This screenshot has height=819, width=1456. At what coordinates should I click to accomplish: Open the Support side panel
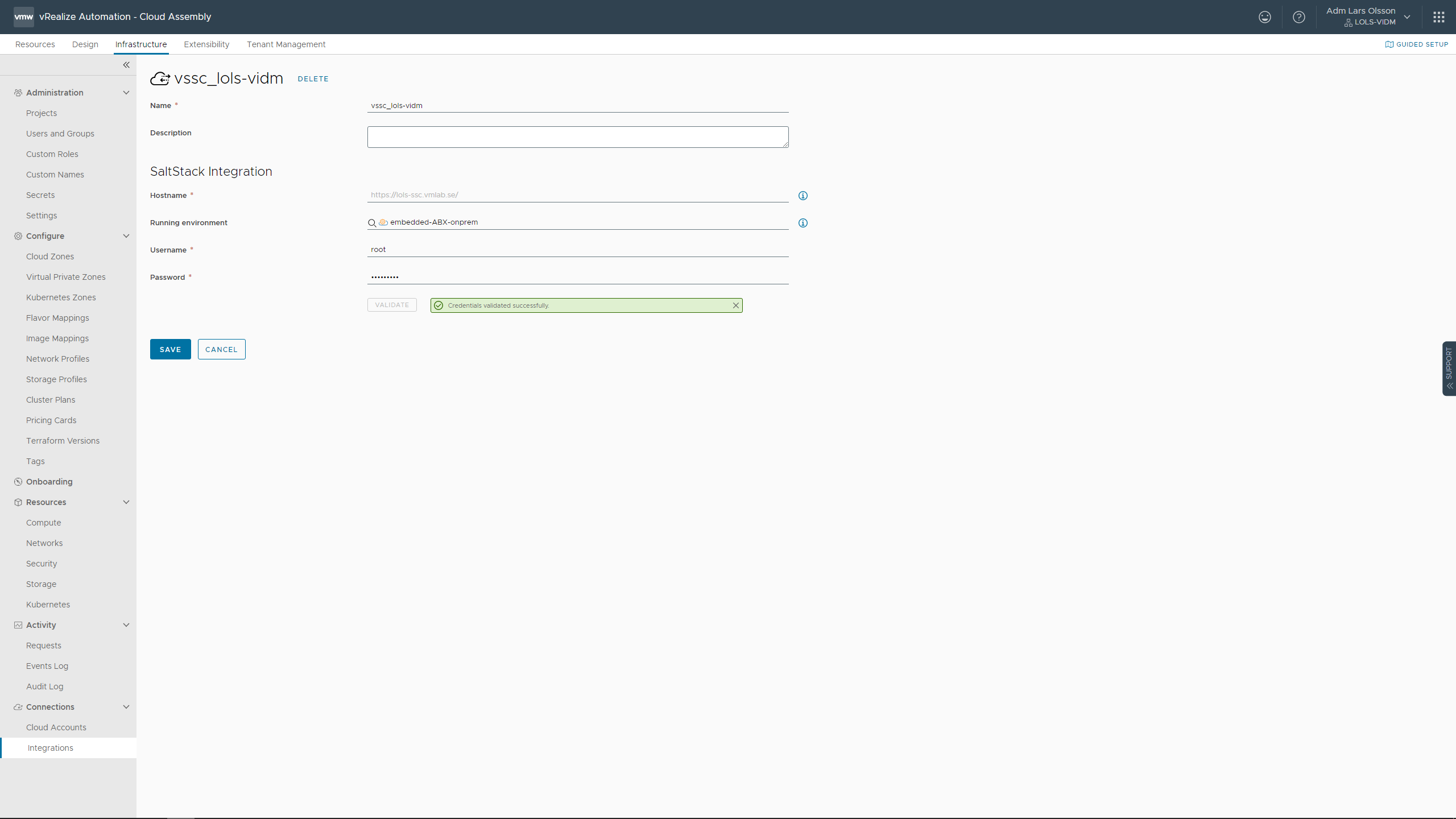pos(1449,369)
